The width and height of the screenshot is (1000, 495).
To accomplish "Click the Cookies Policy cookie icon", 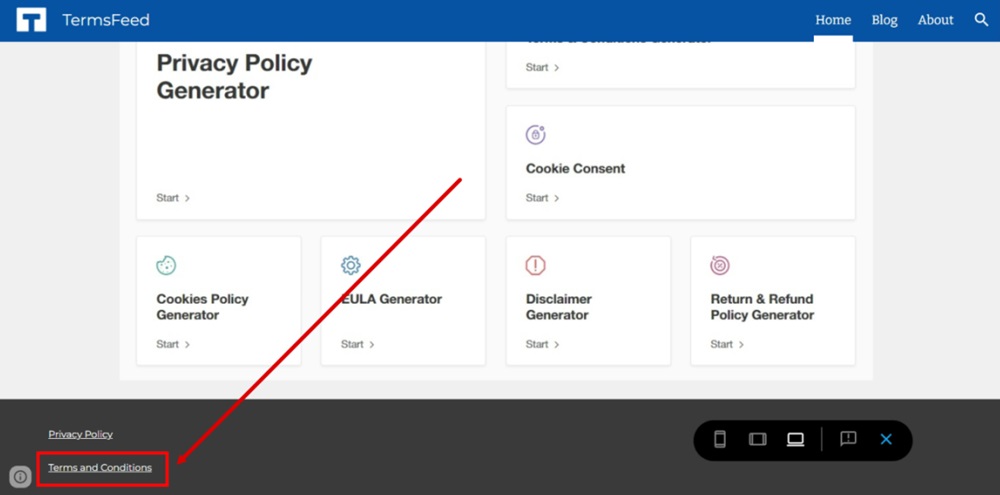I will pyautogui.click(x=166, y=265).
